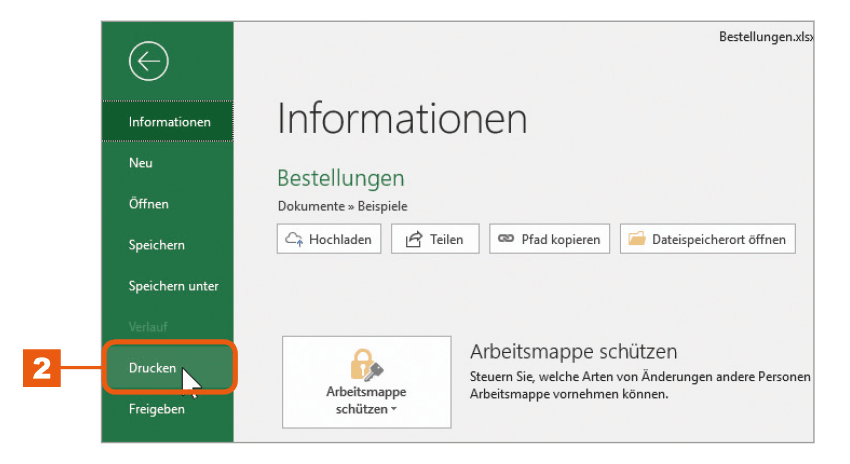This screenshot has height=464, width=850.
Task: Select Drucken in the sidebar
Action: click(169, 368)
